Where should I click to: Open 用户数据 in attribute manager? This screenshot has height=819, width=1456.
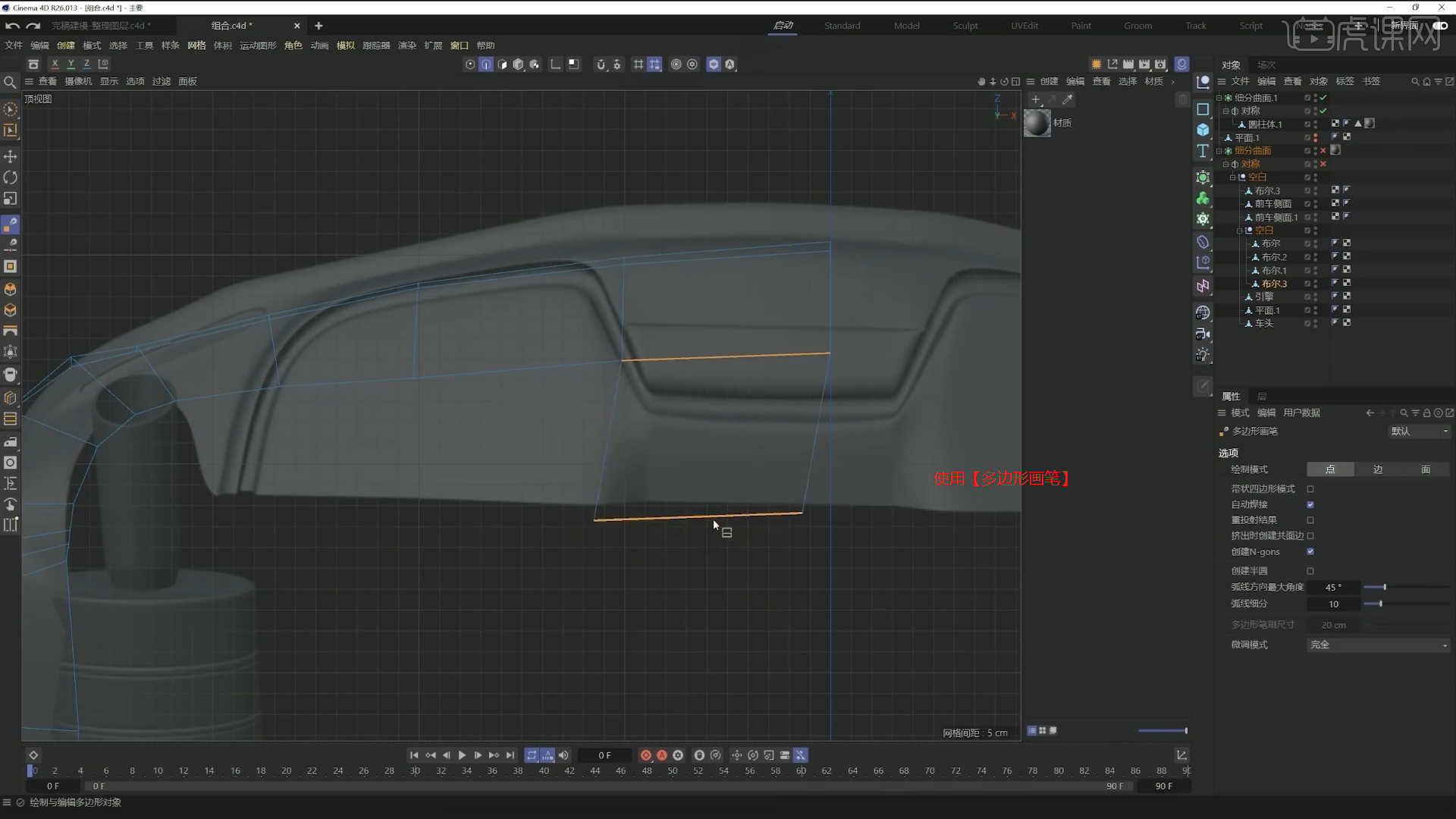click(x=1302, y=413)
